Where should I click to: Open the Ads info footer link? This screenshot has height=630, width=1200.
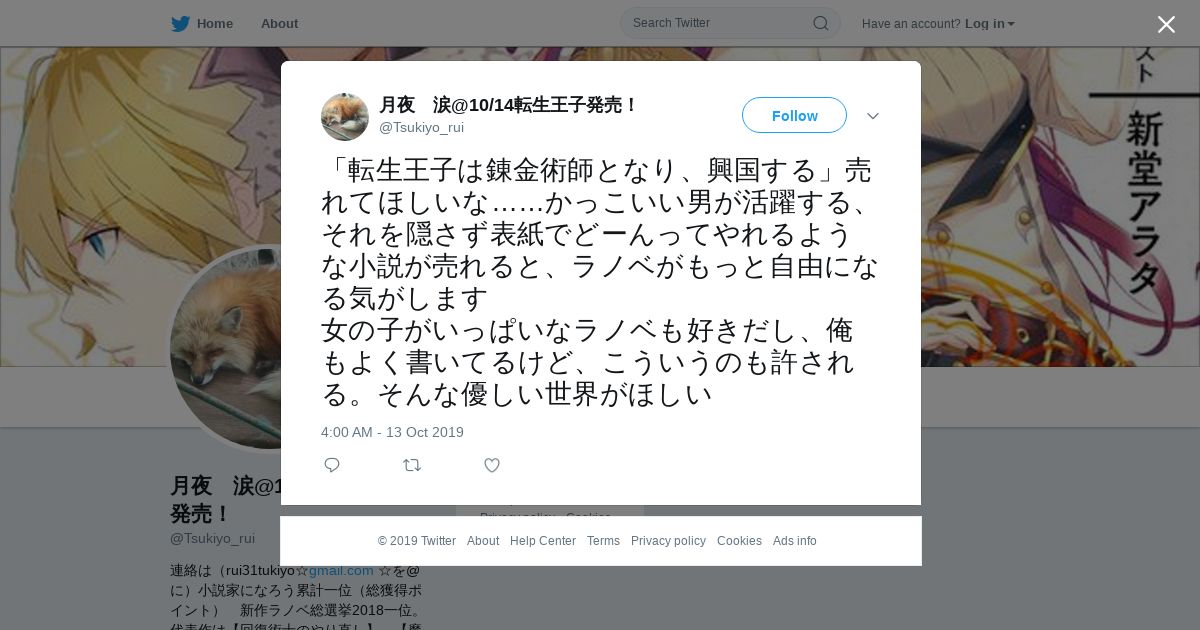coord(795,541)
